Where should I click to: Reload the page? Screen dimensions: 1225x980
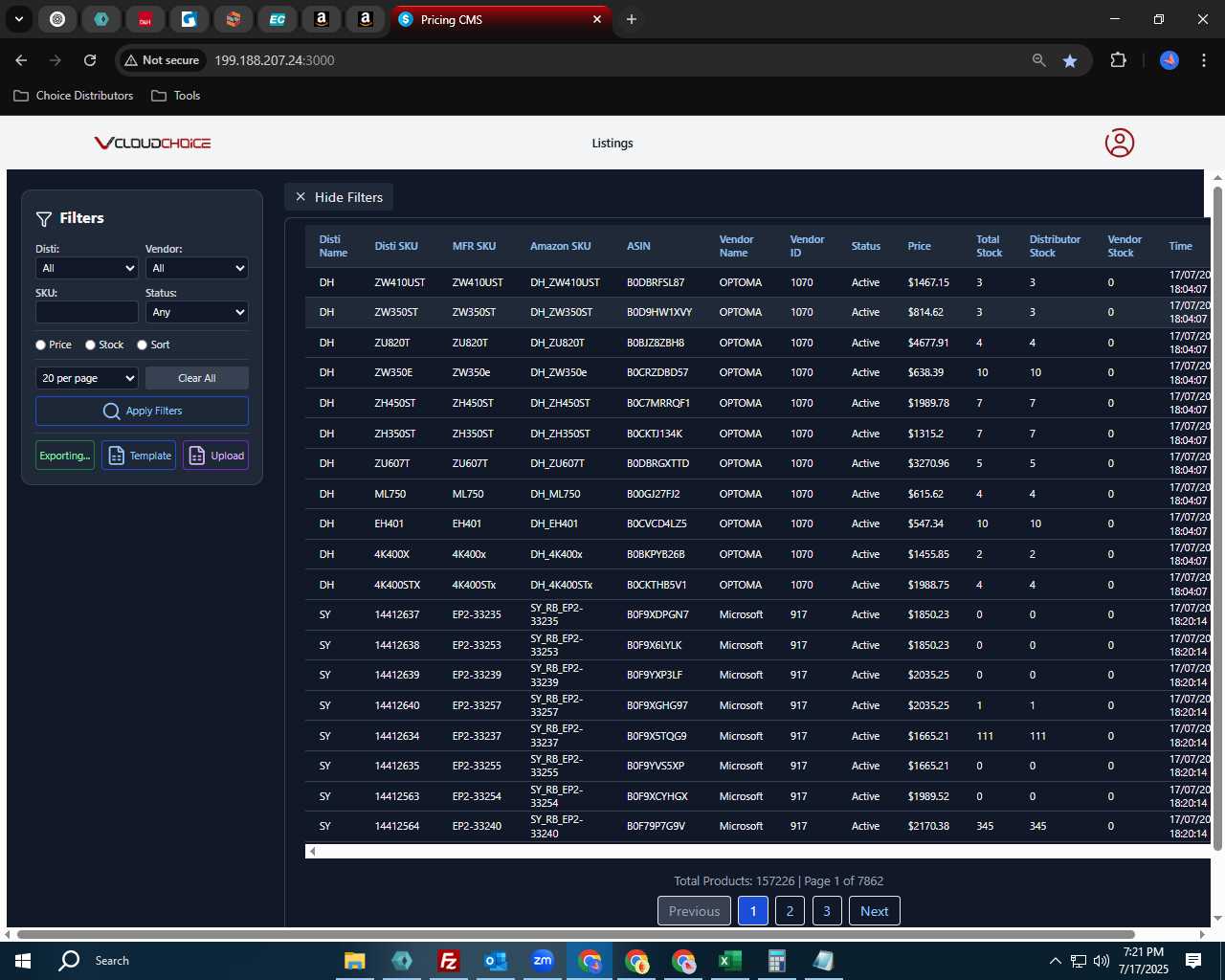point(90,60)
